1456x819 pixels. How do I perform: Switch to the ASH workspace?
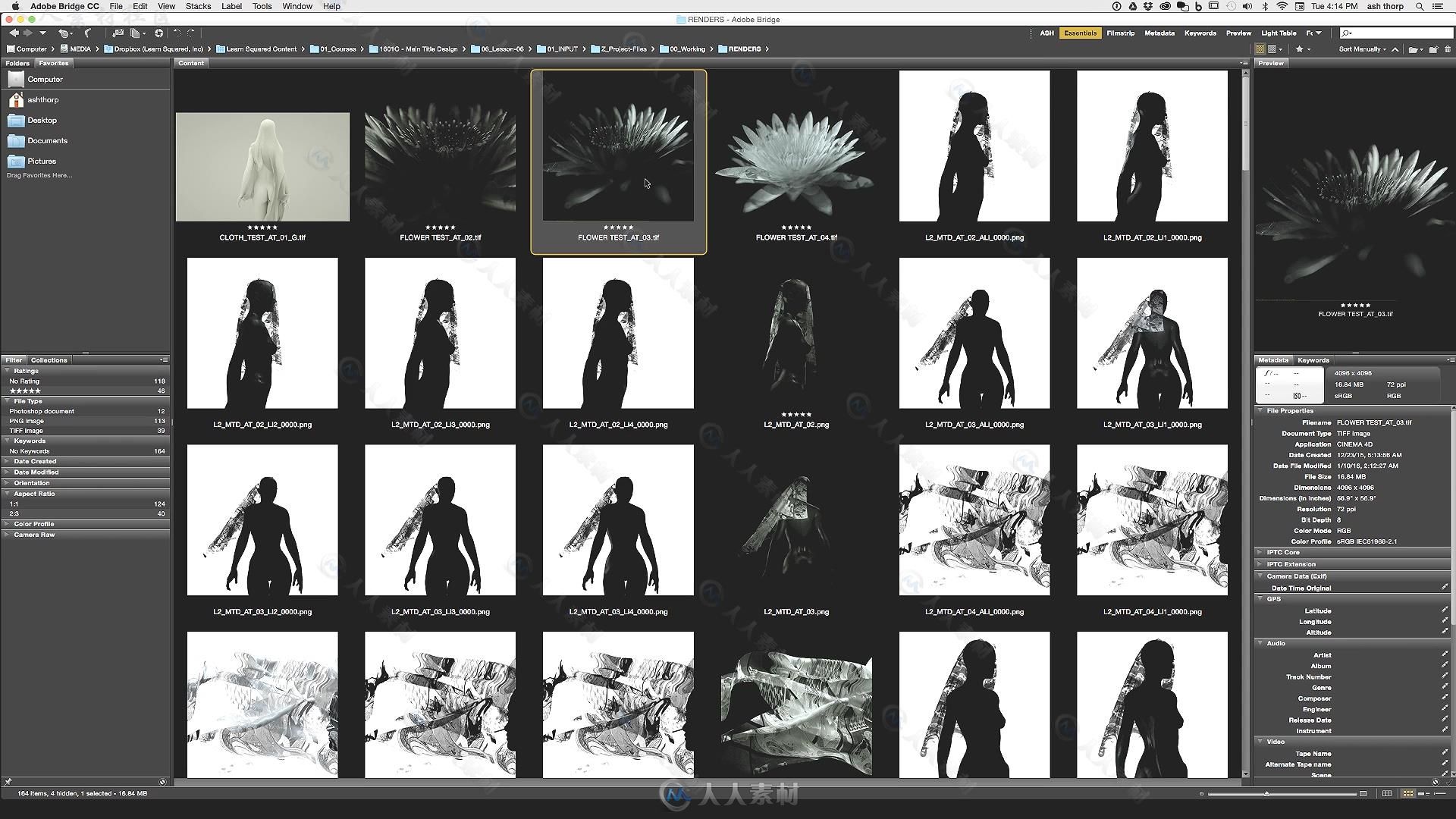pyautogui.click(x=1046, y=33)
